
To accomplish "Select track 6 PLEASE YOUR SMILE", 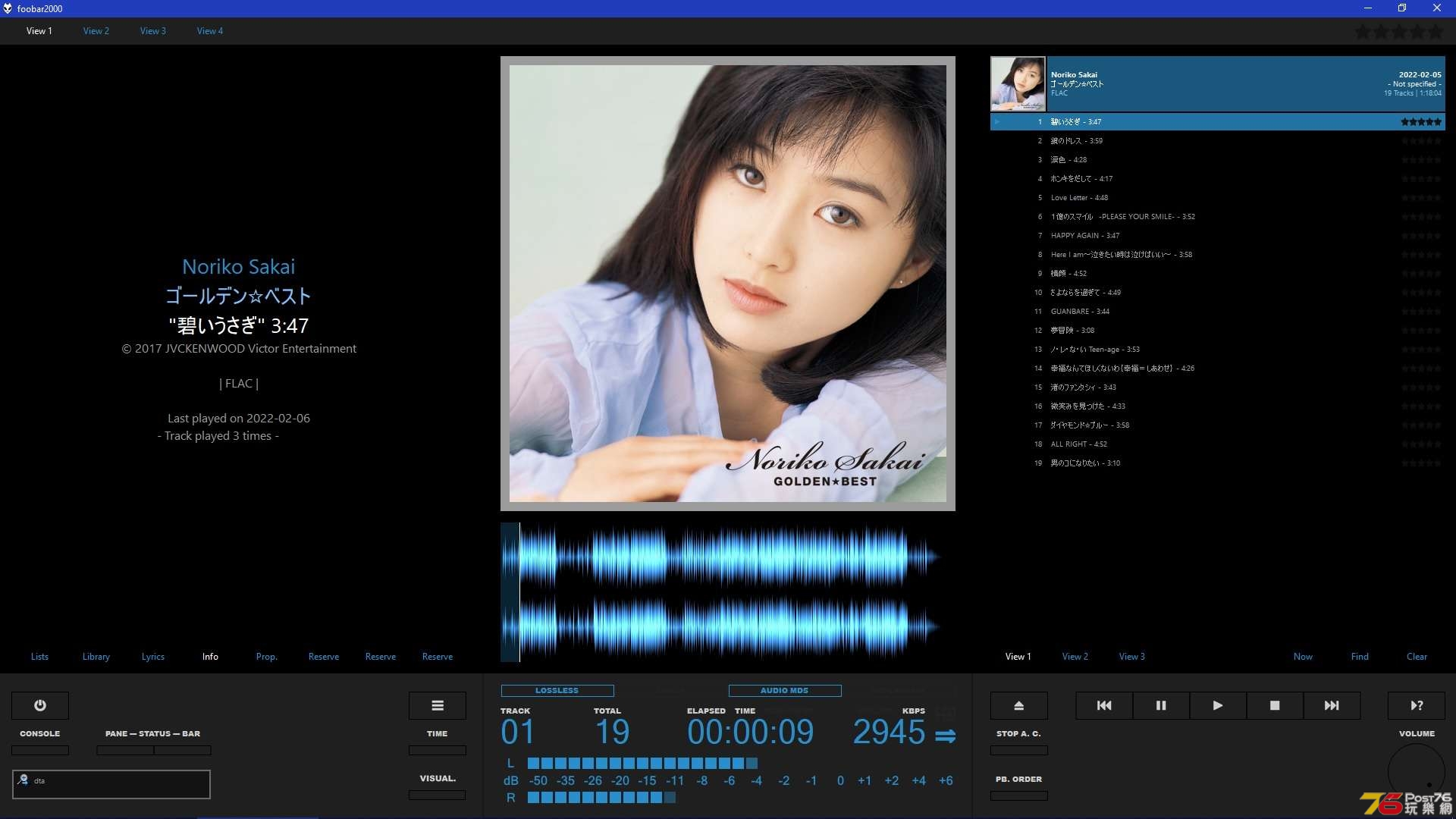I will (x=1218, y=216).
